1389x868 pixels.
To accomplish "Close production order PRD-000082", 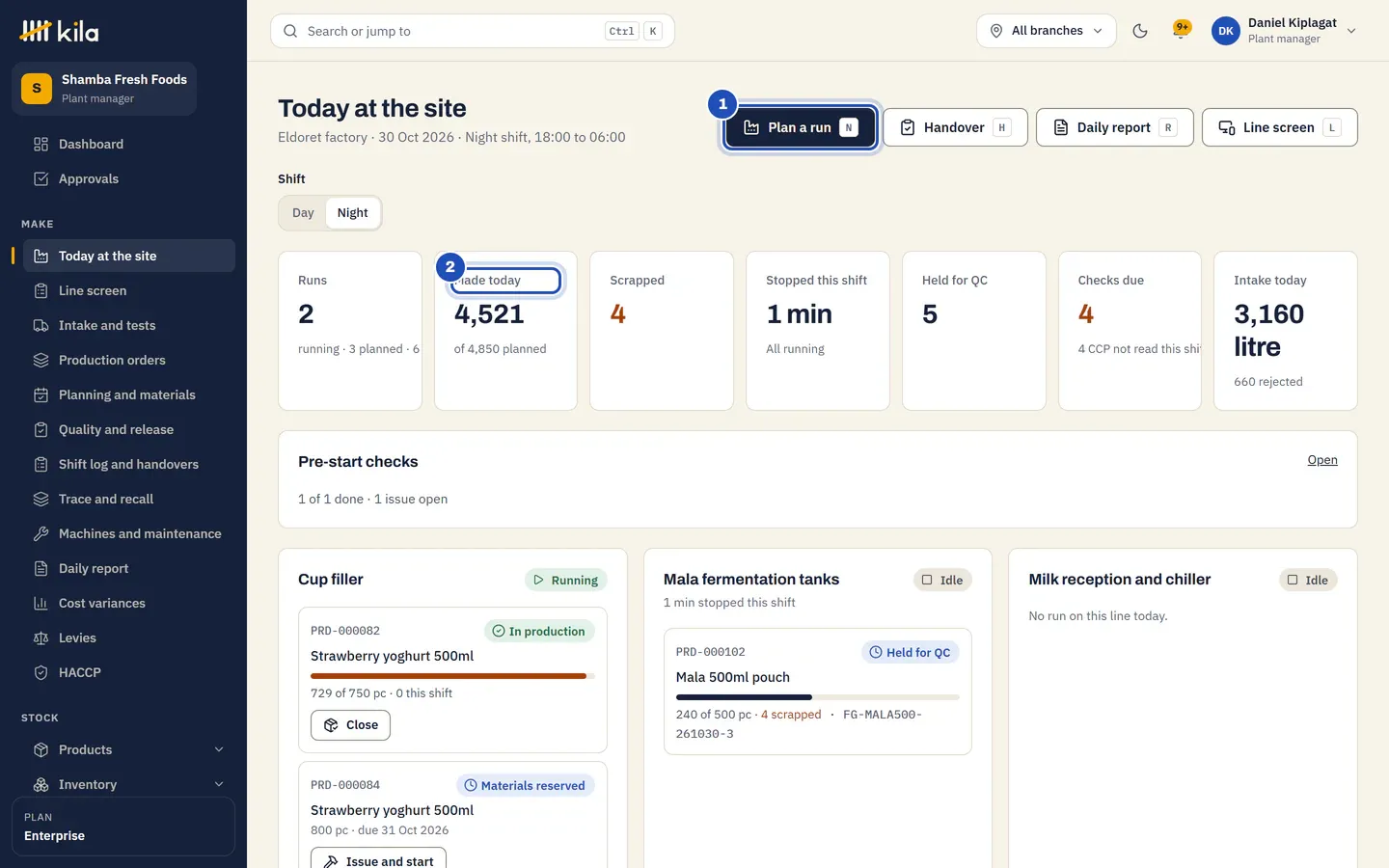I will tap(350, 725).
